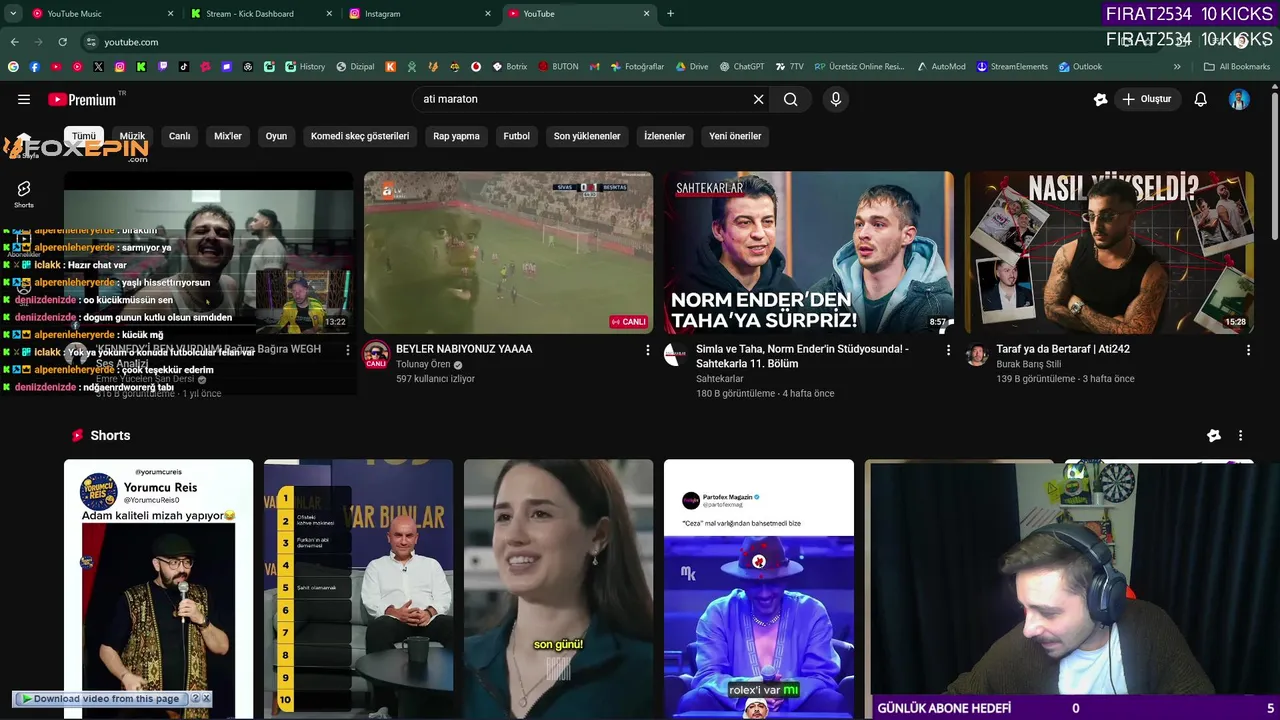Screen dimensions: 1280x720
Task: Select the Oyun filter chip
Action: coord(276,136)
